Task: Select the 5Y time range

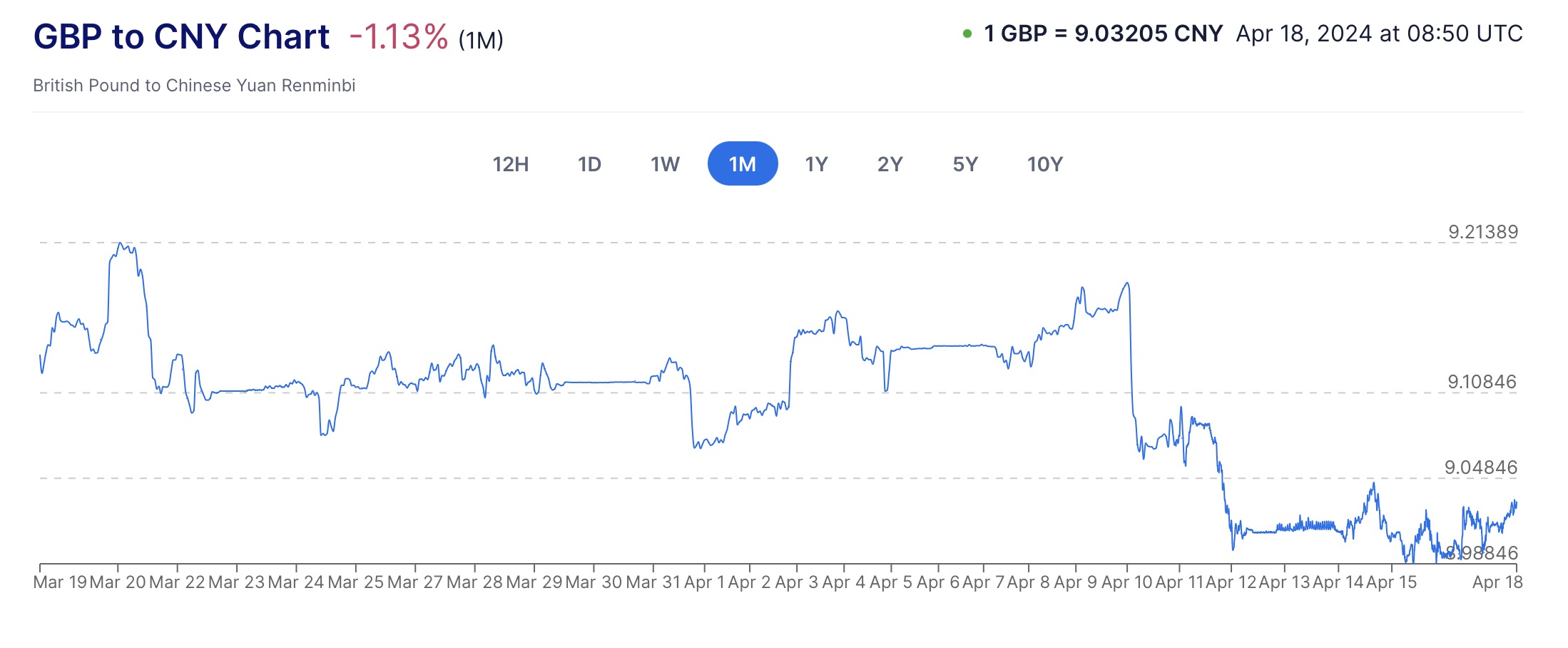Action: (965, 164)
